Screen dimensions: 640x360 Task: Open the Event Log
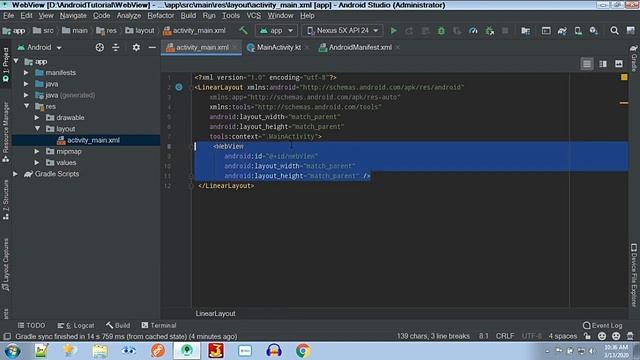(x=602, y=325)
